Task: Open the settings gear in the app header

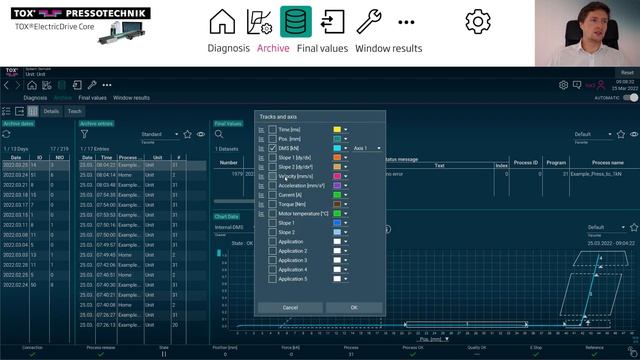Action: (x=563, y=85)
